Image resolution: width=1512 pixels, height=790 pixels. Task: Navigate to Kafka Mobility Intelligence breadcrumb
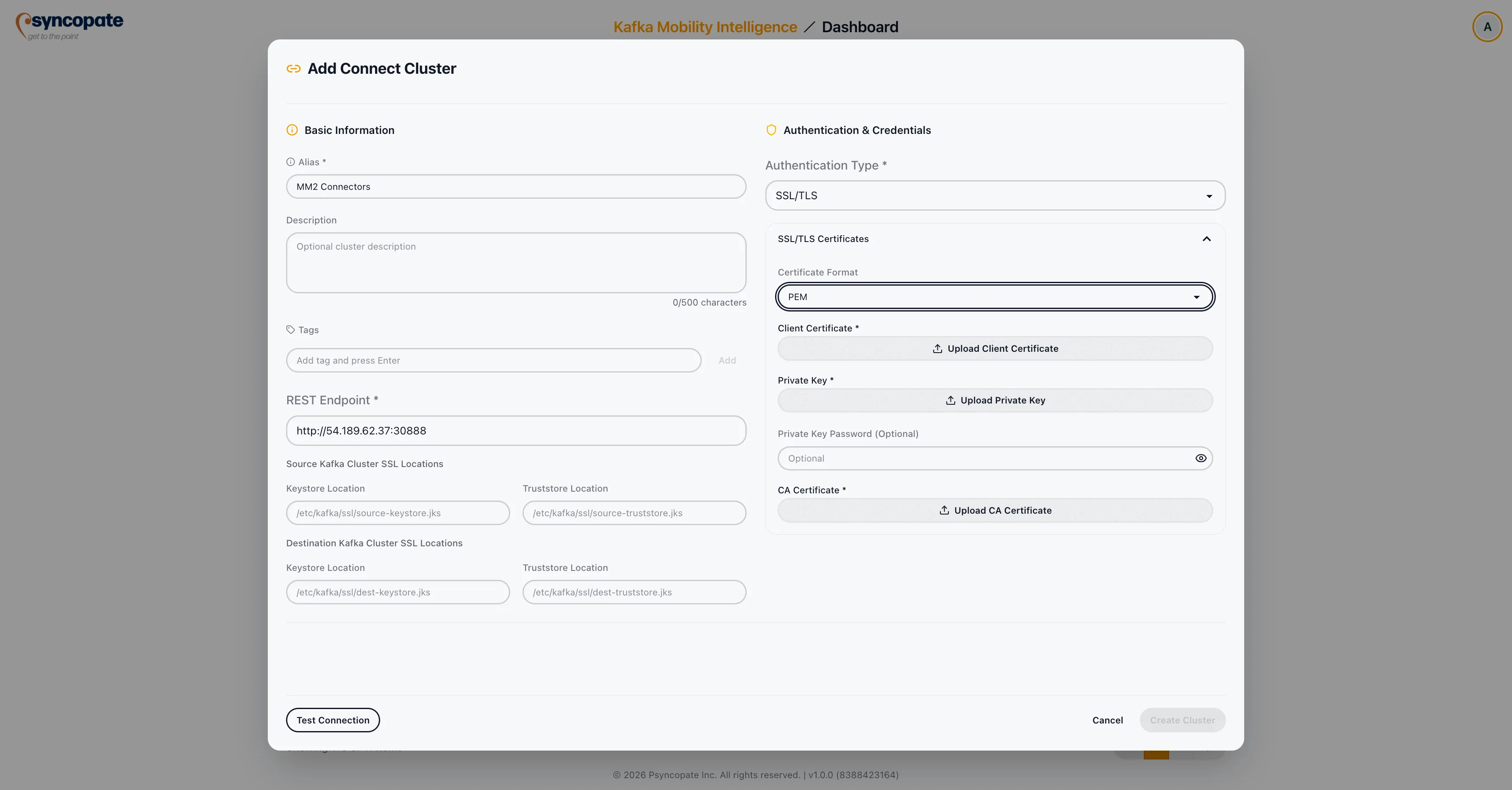point(704,26)
